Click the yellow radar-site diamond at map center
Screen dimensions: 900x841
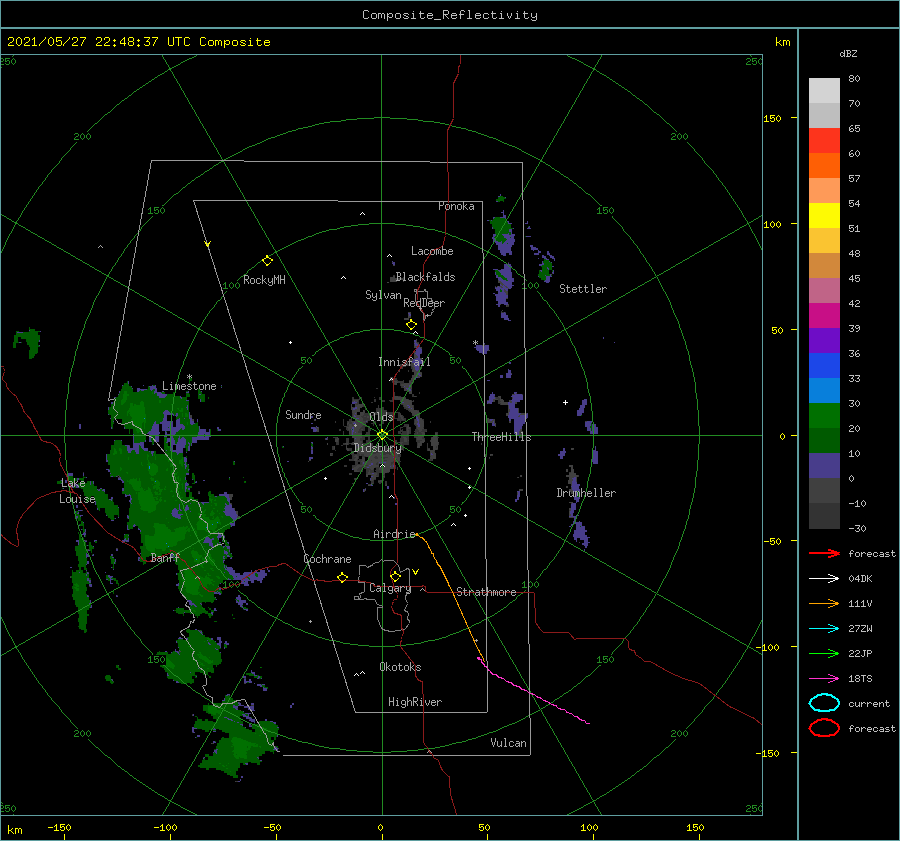coord(382,435)
